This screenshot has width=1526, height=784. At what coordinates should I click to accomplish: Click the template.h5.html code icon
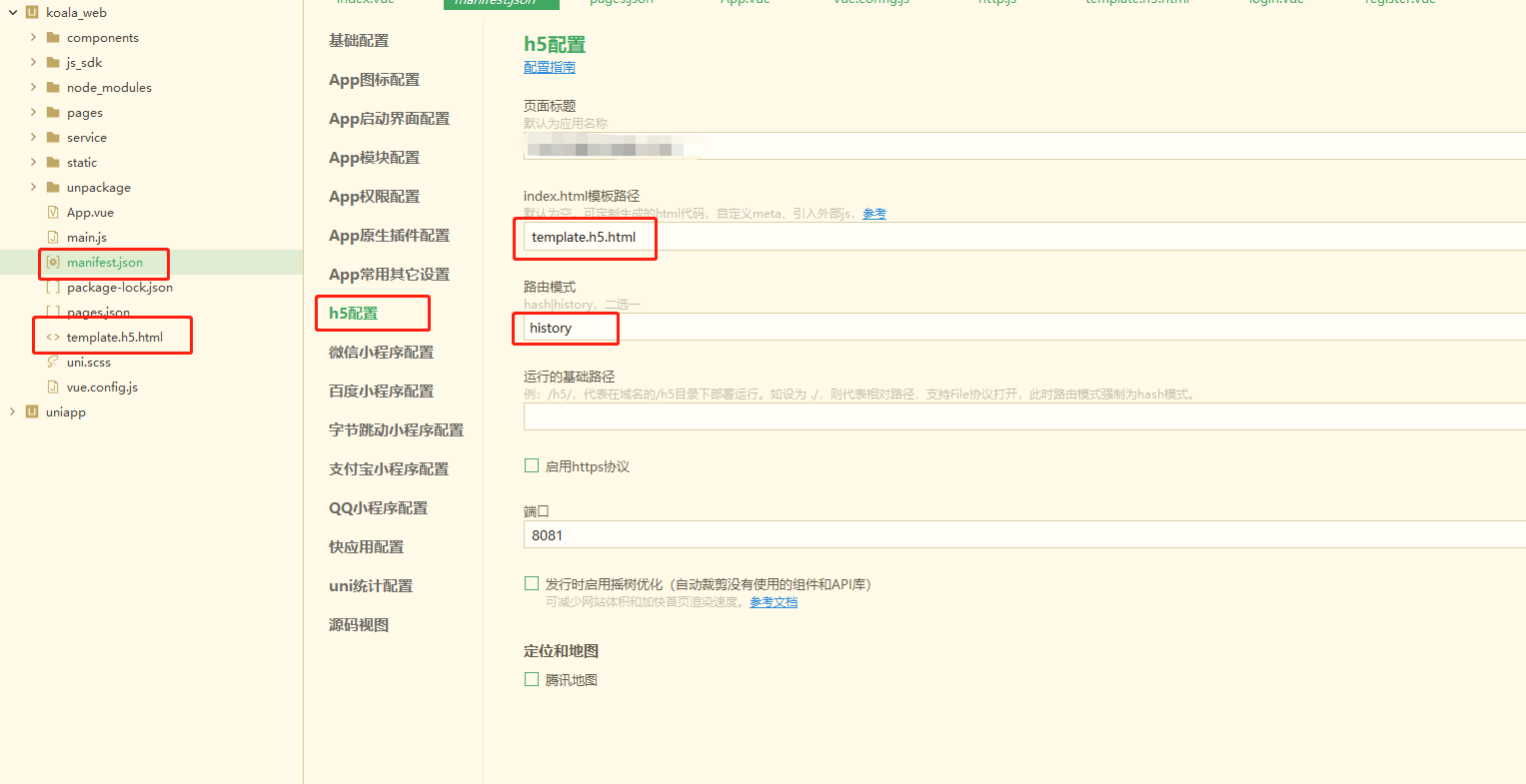53,336
